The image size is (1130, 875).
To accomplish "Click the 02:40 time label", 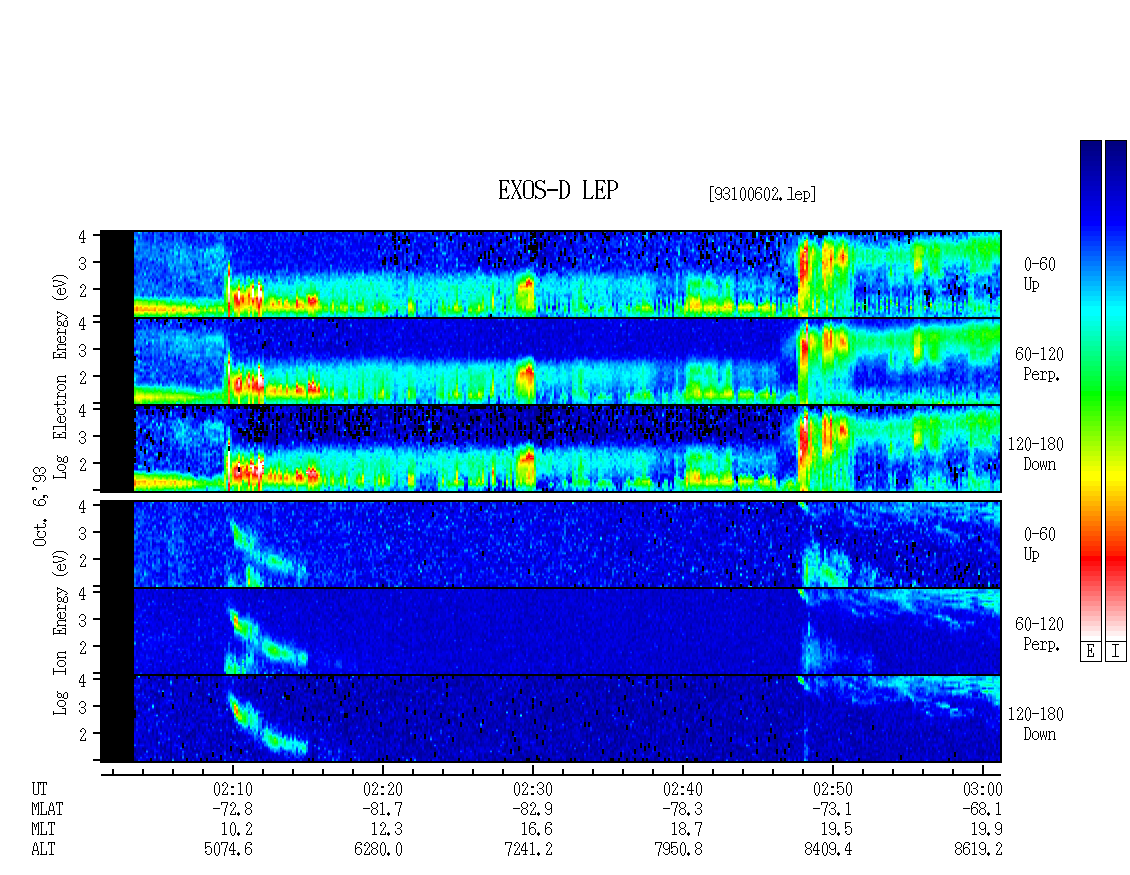I will tap(682, 789).
